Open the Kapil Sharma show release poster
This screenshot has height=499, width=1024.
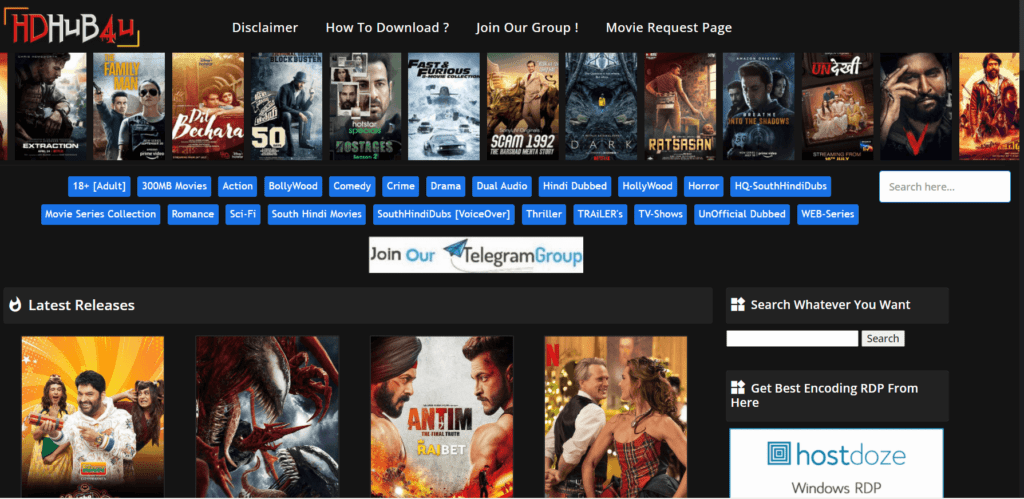93,417
